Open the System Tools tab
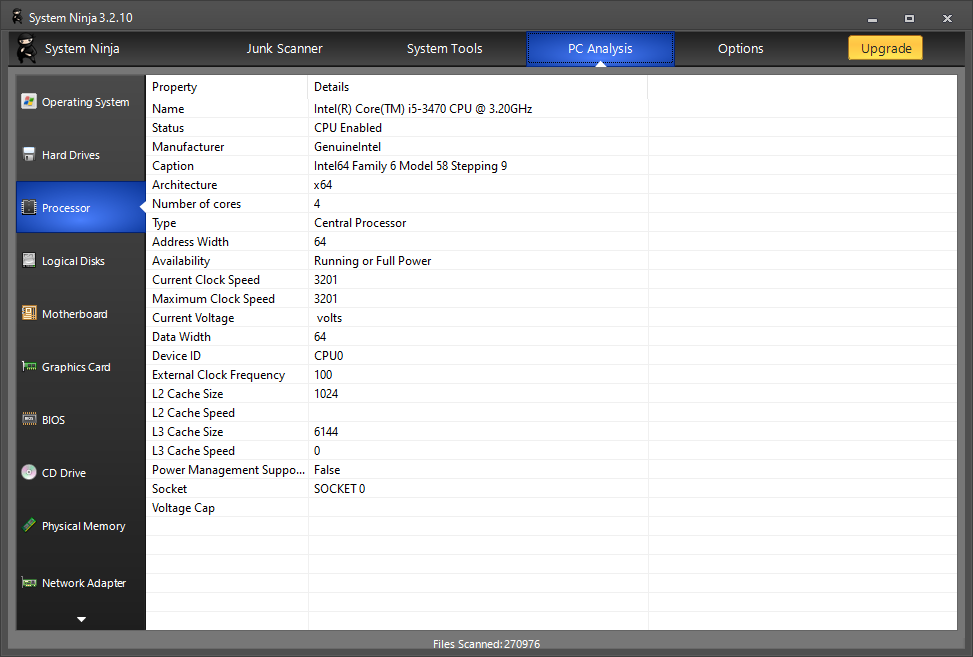973x657 pixels. (444, 48)
